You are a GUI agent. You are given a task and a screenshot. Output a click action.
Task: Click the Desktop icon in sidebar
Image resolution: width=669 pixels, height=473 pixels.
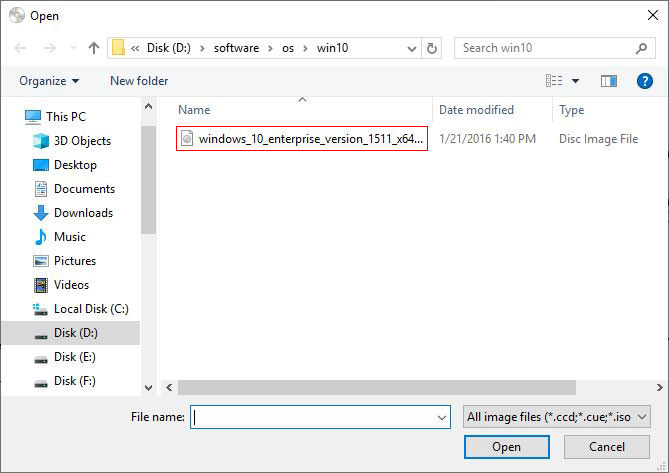tap(41, 165)
